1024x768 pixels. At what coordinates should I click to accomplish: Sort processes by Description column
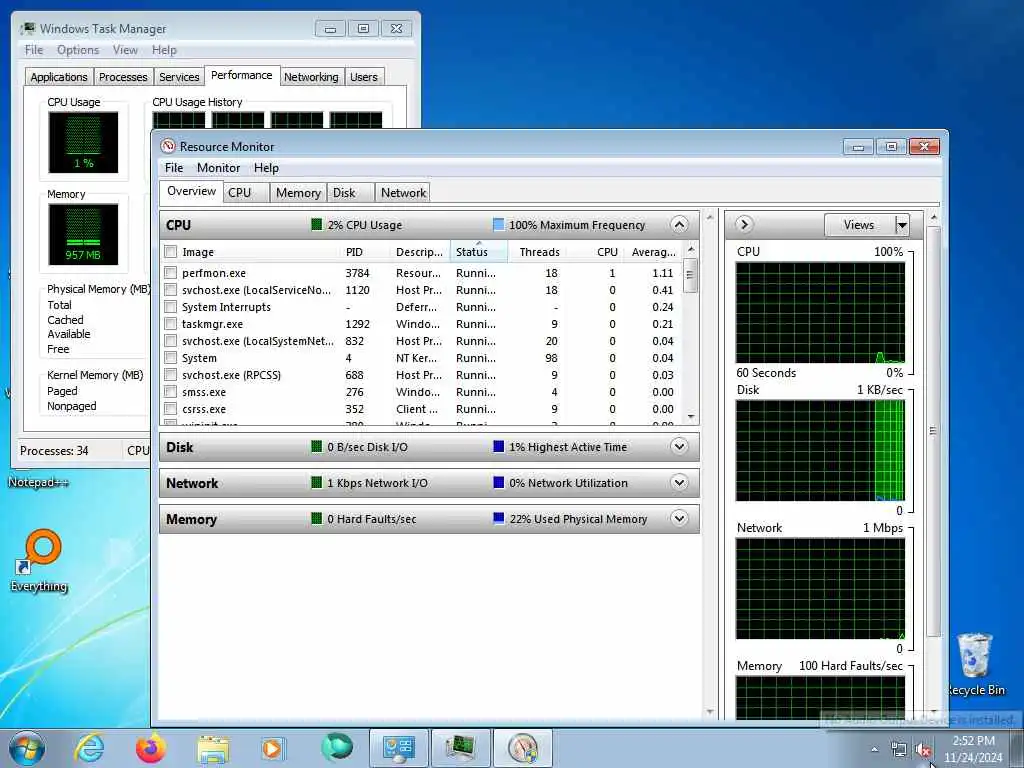419,252
